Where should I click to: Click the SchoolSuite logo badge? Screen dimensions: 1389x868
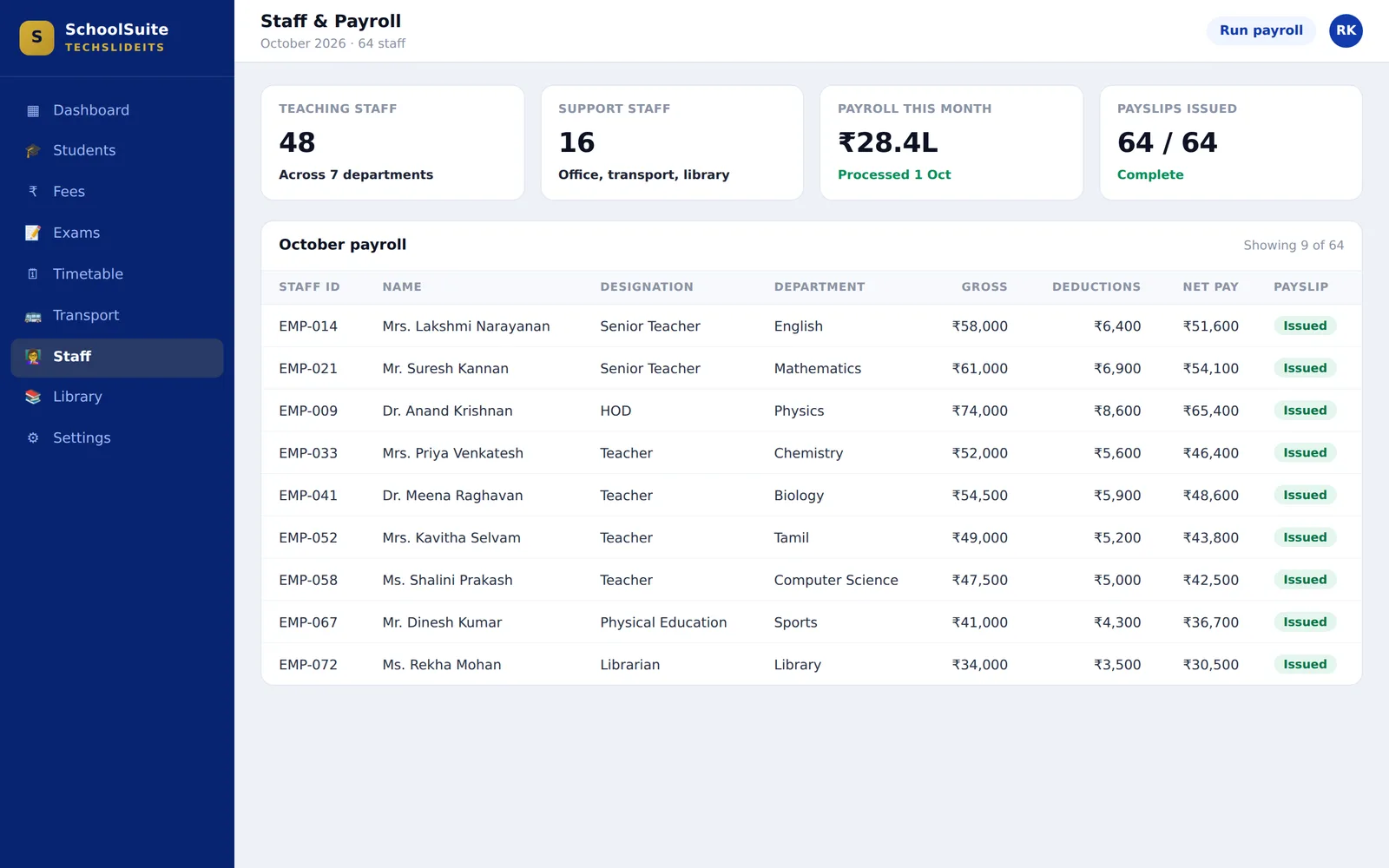coord(36,37)
